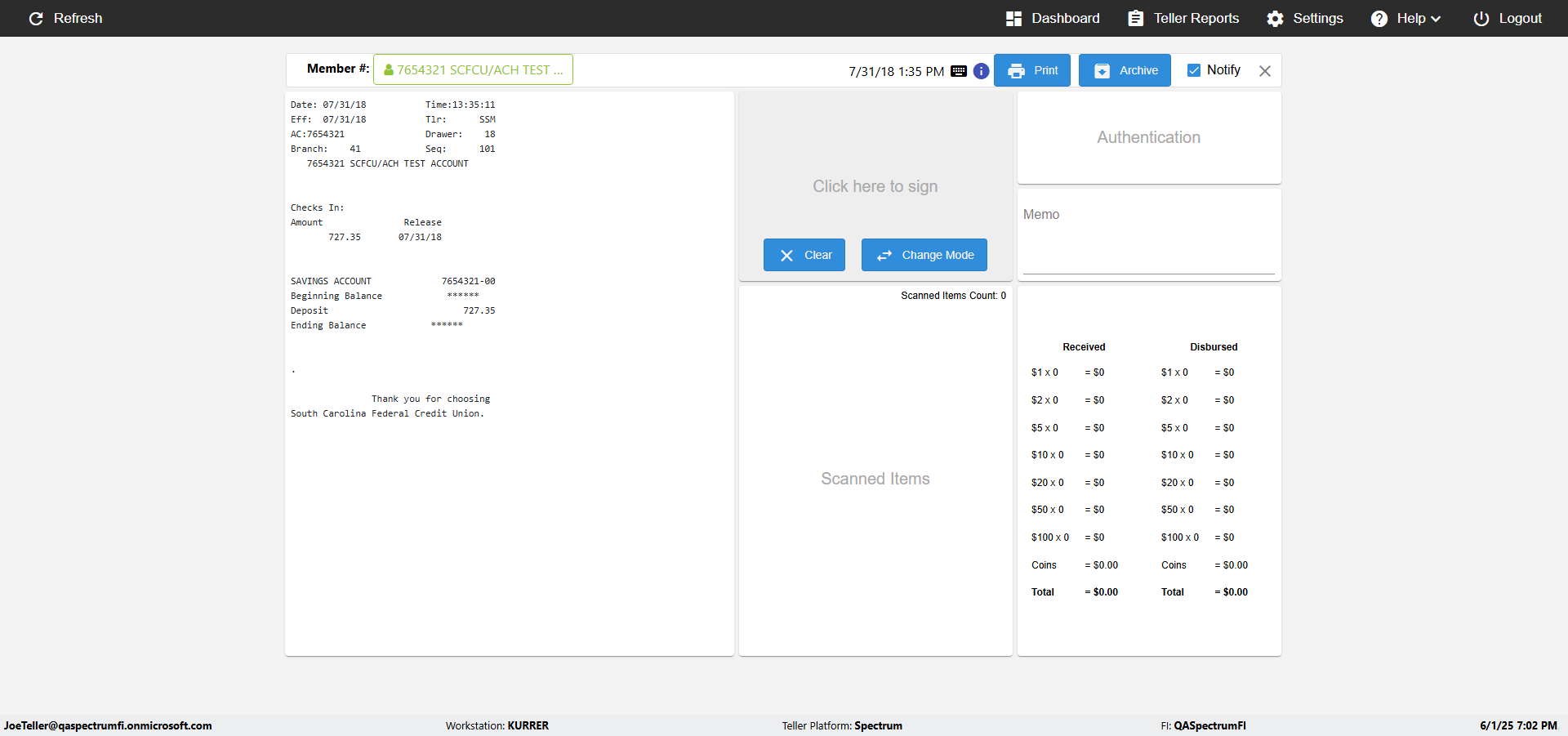Click the archive box icon
Viewport: 1568px width, 736px height.
[1102, 71]
